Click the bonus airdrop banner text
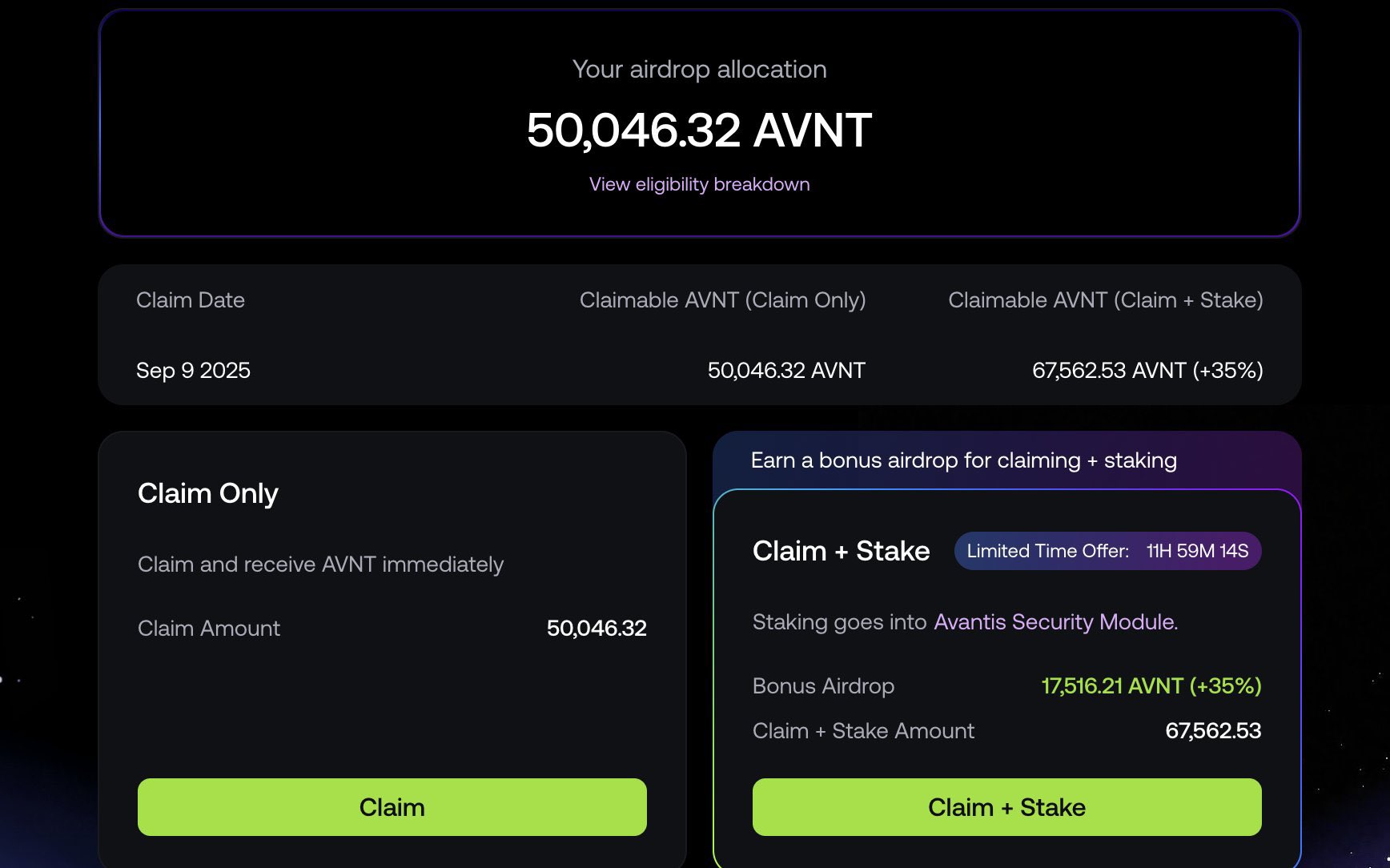 pos(963,460)
